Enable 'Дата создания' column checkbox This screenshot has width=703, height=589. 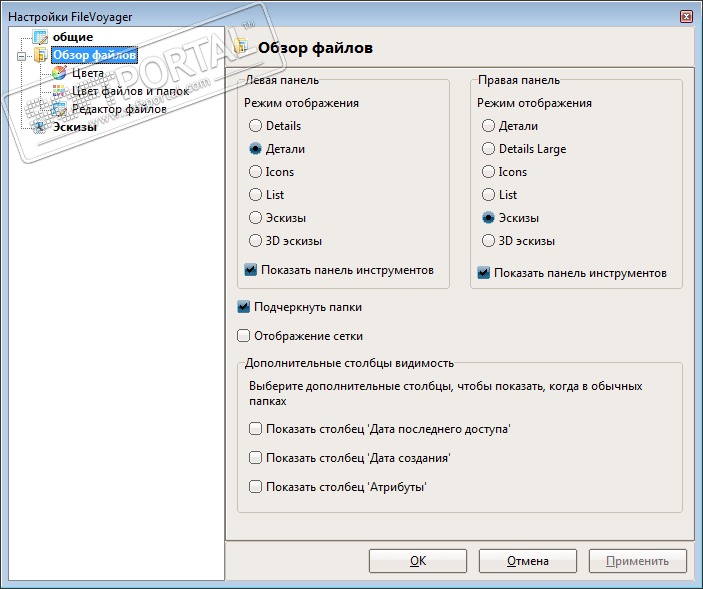point(255,458)
